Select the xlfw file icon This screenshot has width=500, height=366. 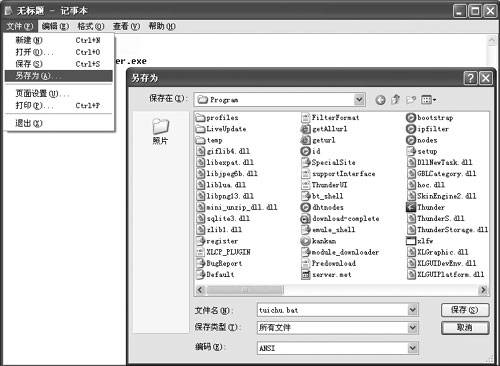411,241
